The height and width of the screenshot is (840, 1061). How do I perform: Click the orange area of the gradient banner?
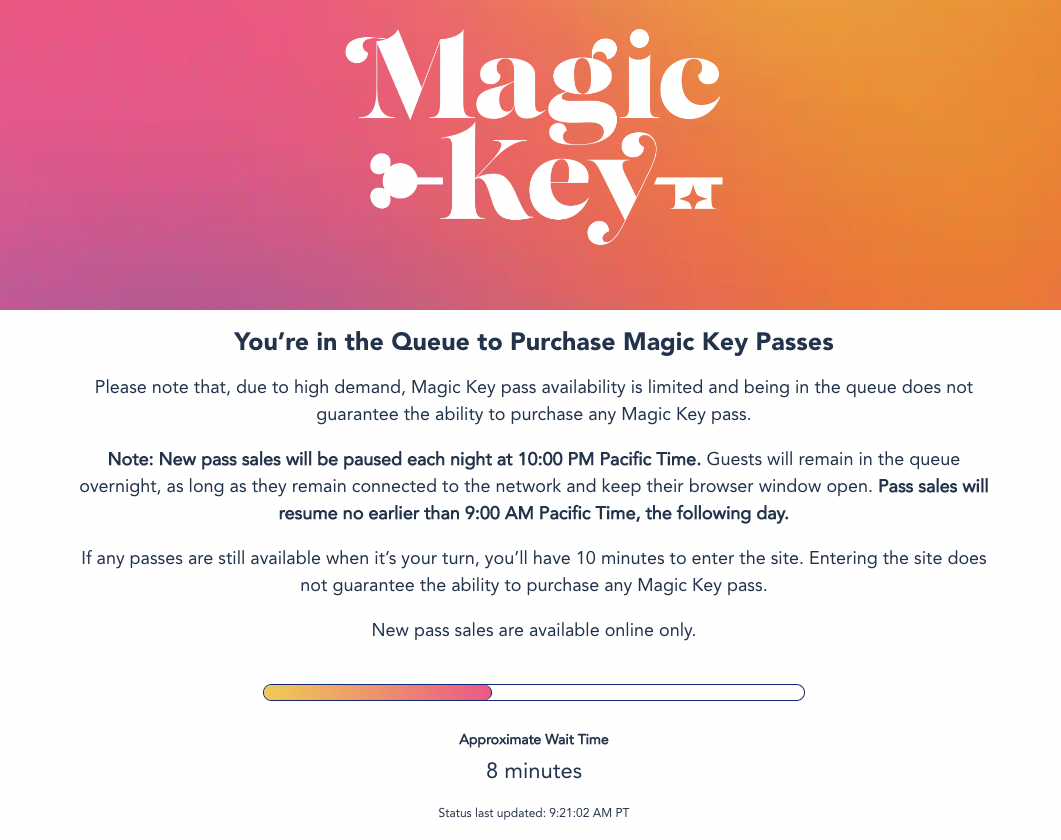click(x=930, y=150)
